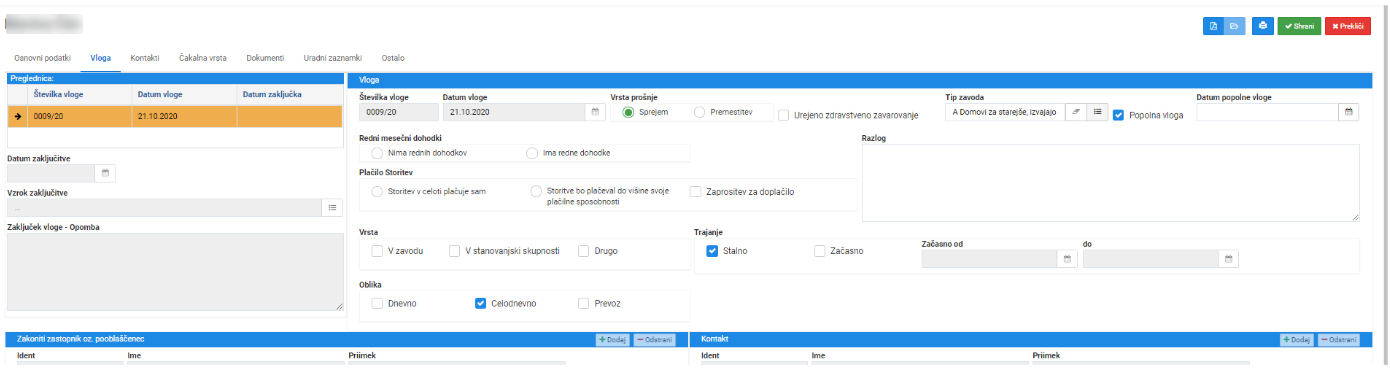The image size is (1390, 368).
Task: Tick the Drugo checkbox
Action: (x=584, y=250)
